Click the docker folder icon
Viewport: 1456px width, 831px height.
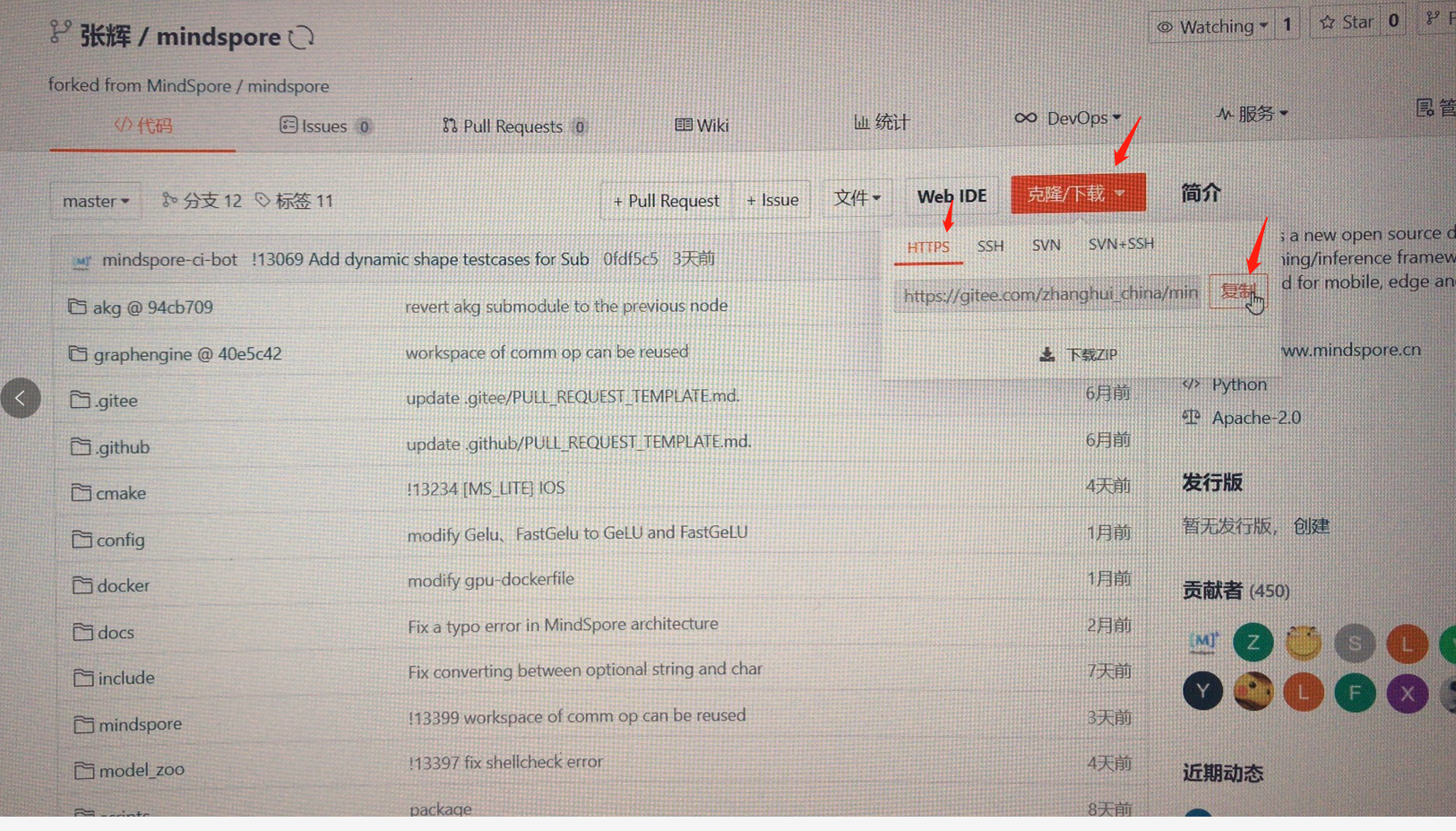[x=82, y=585]
